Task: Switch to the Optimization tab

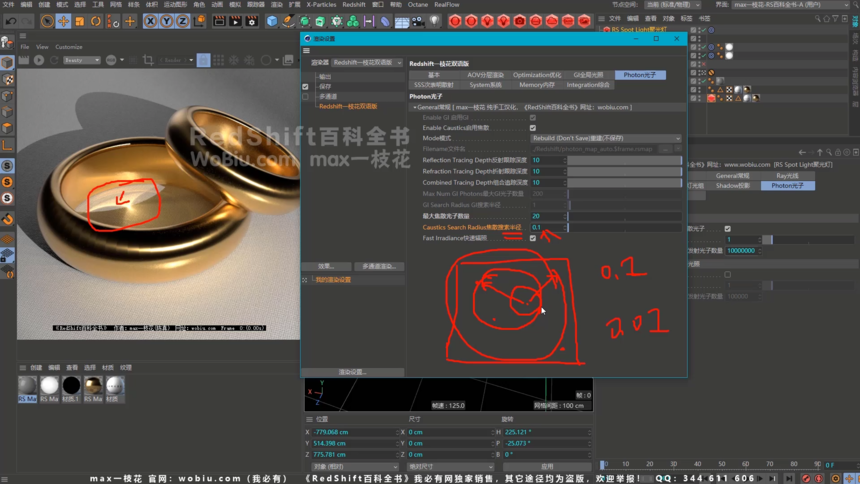Action: coord(537,75)
